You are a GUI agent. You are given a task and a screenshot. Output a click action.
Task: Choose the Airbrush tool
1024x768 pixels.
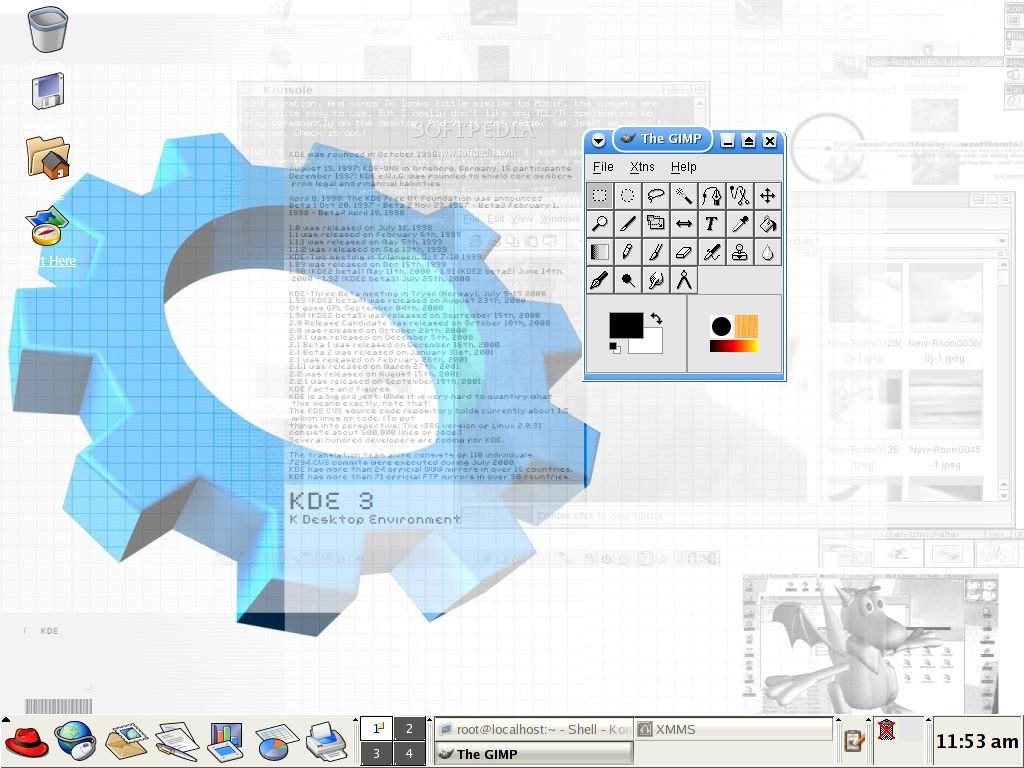pyautogui.click(x=712, y=251)
